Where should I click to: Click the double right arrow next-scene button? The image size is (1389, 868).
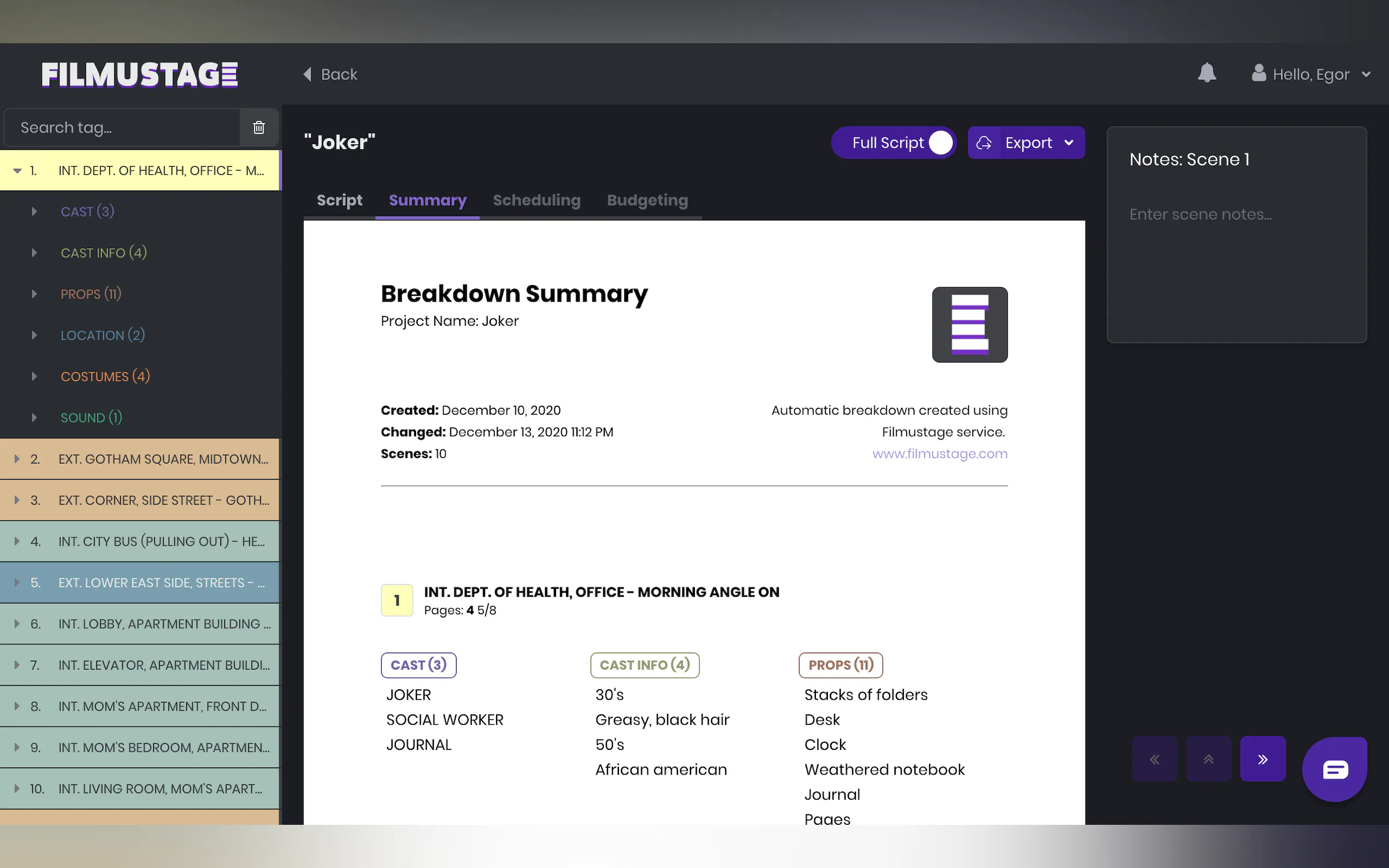(x=1262, y=760)
